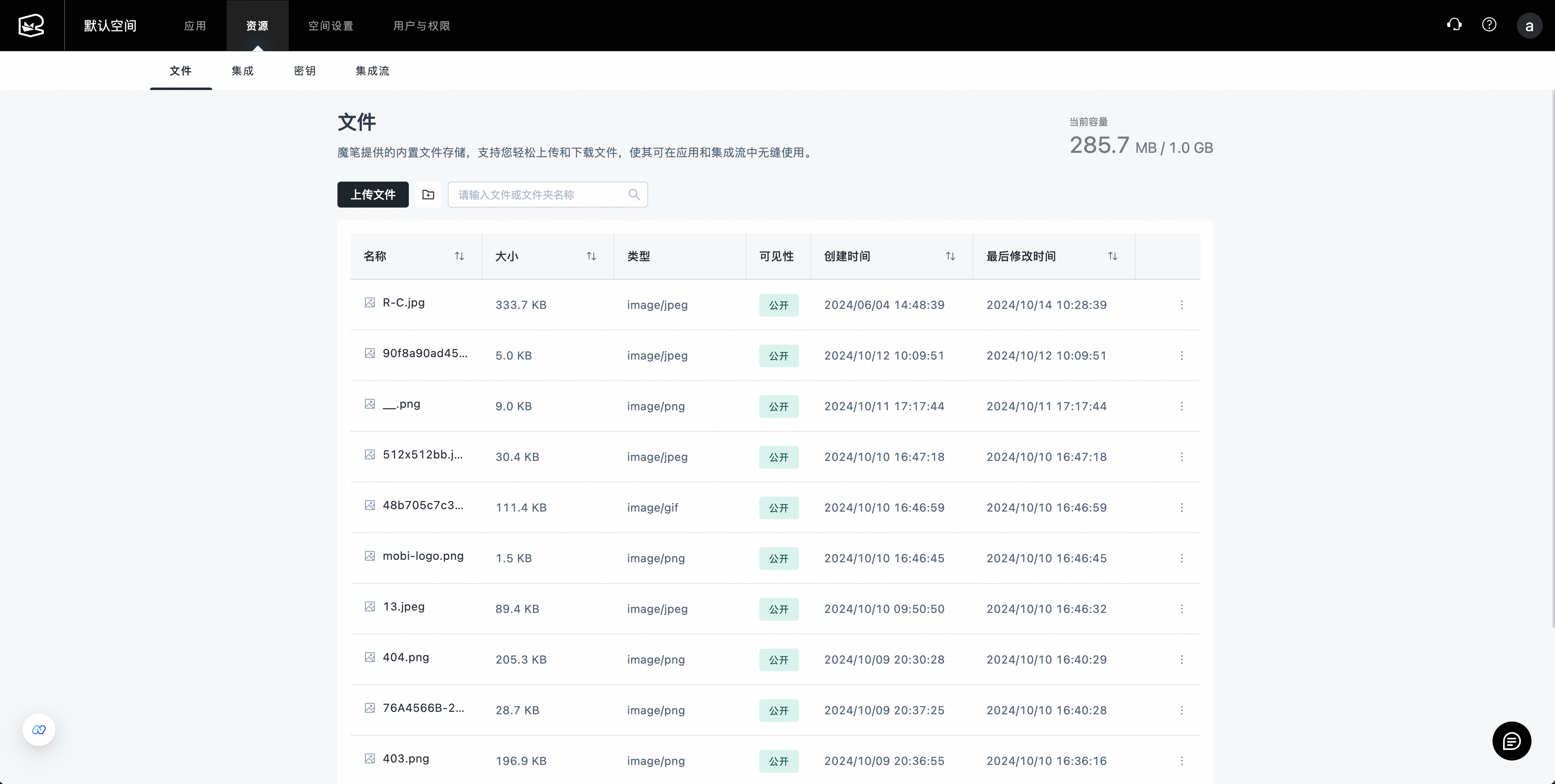Screen dimensions: 1555x784
Task: Open more options for 403.png
Action: click(1181, 761)
